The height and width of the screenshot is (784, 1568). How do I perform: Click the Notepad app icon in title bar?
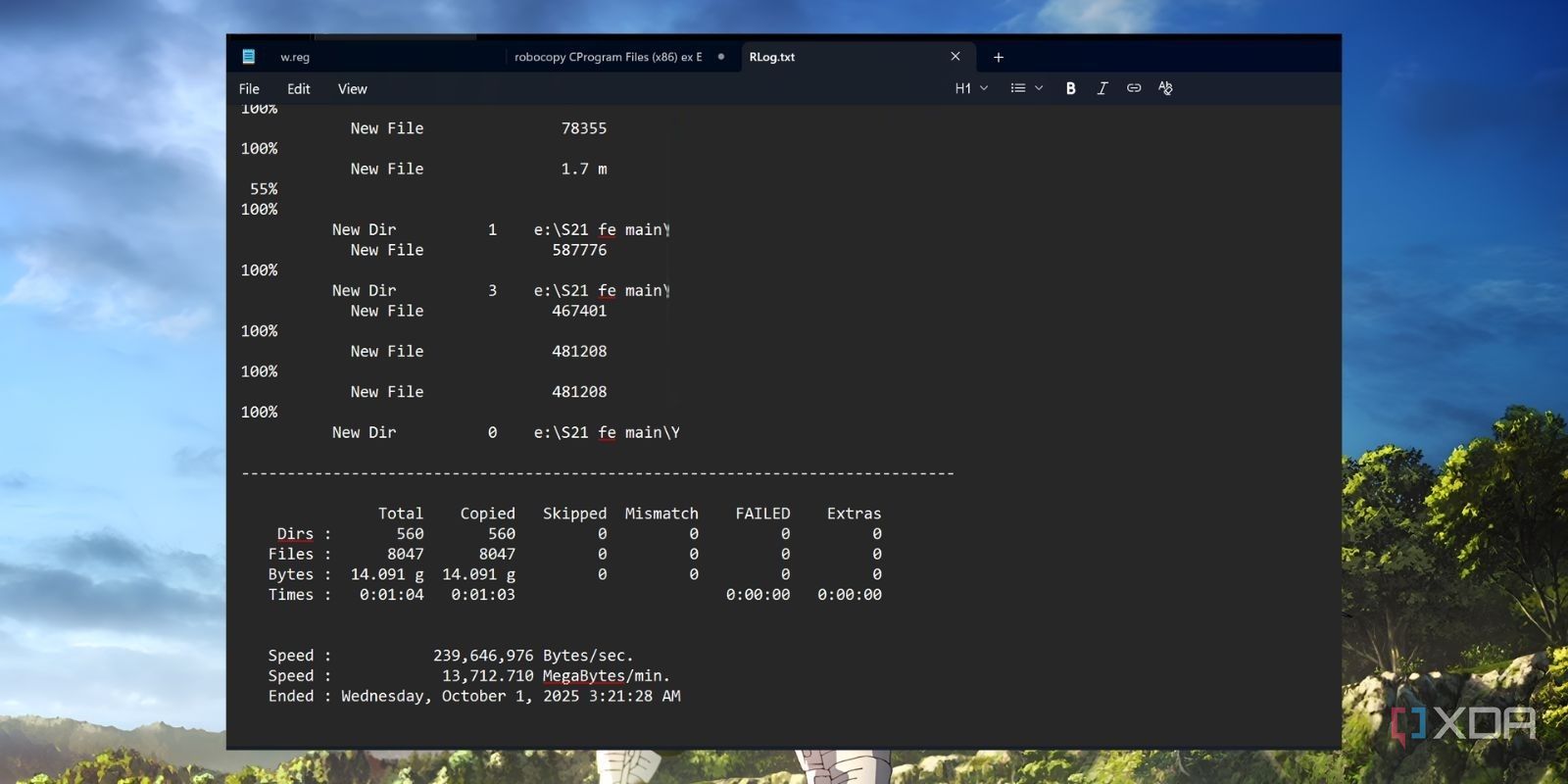[x=249, y=57]
